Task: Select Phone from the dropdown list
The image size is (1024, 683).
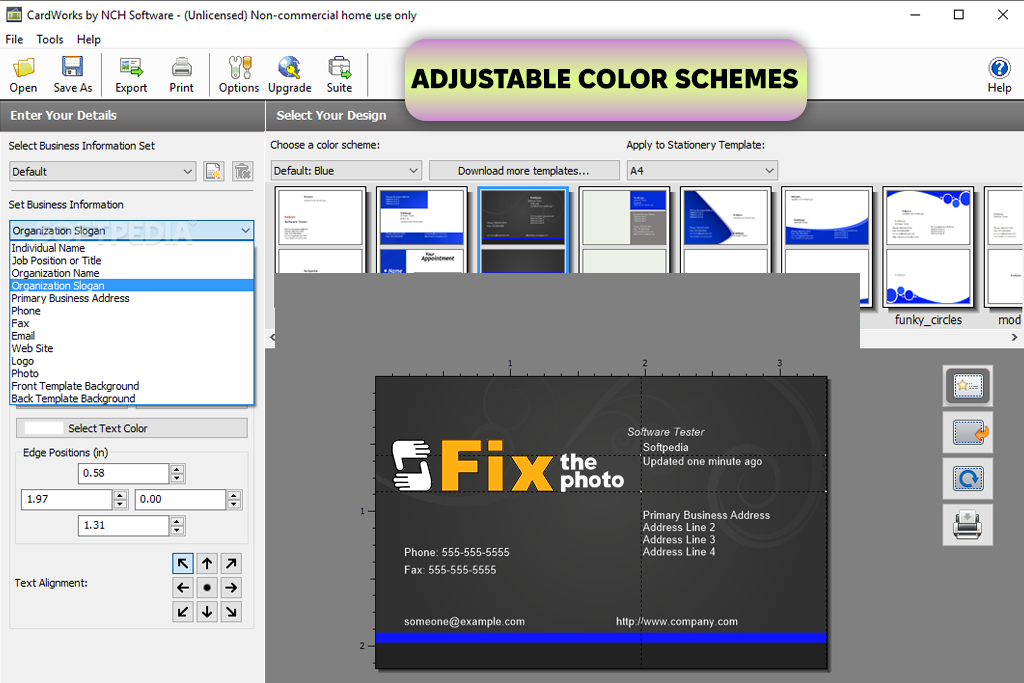Action: coord(131,311)
